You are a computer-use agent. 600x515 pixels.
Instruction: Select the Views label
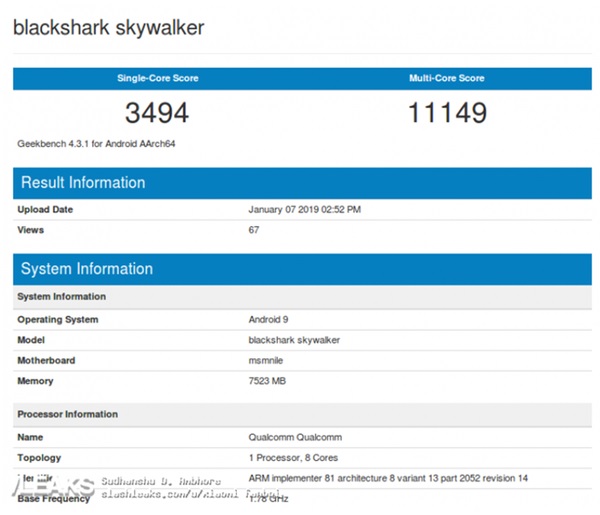click(x=31, y=230)
